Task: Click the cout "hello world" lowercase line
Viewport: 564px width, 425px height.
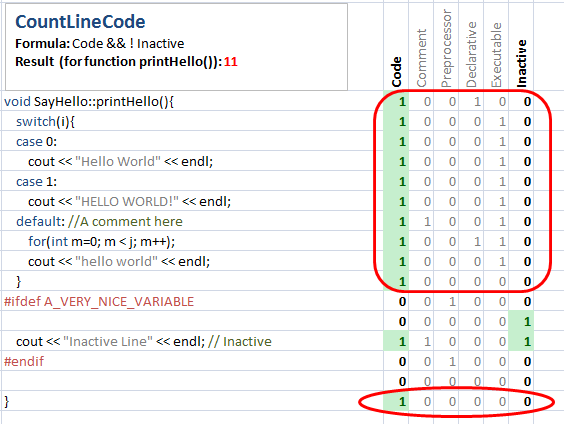Action: [119, 261]
